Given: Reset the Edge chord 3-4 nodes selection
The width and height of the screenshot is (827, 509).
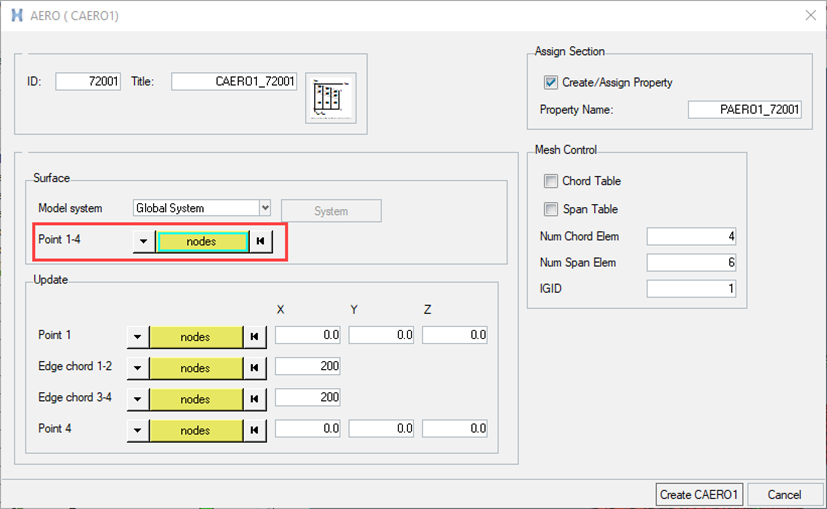Looking at the screenshot, I should (x=255, y=399).
